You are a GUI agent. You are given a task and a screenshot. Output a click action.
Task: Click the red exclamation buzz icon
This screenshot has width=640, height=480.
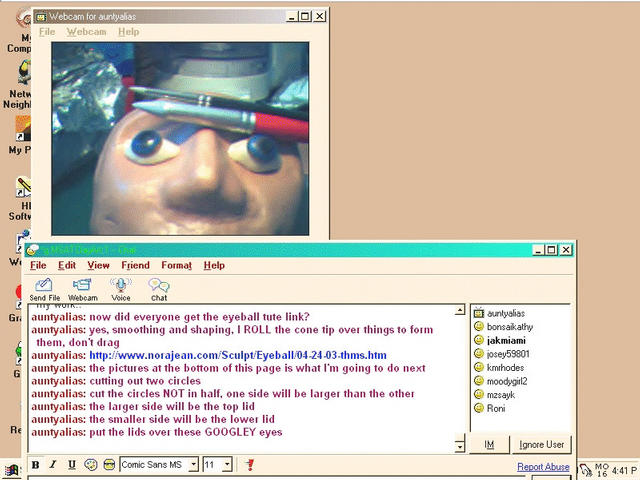(250, 464)
